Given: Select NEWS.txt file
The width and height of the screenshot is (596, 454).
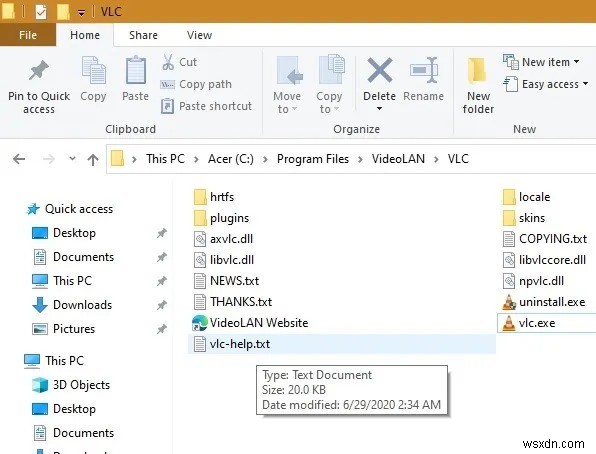Looking at the screenshot, I should pyautogui.click(x=226, y=281).
